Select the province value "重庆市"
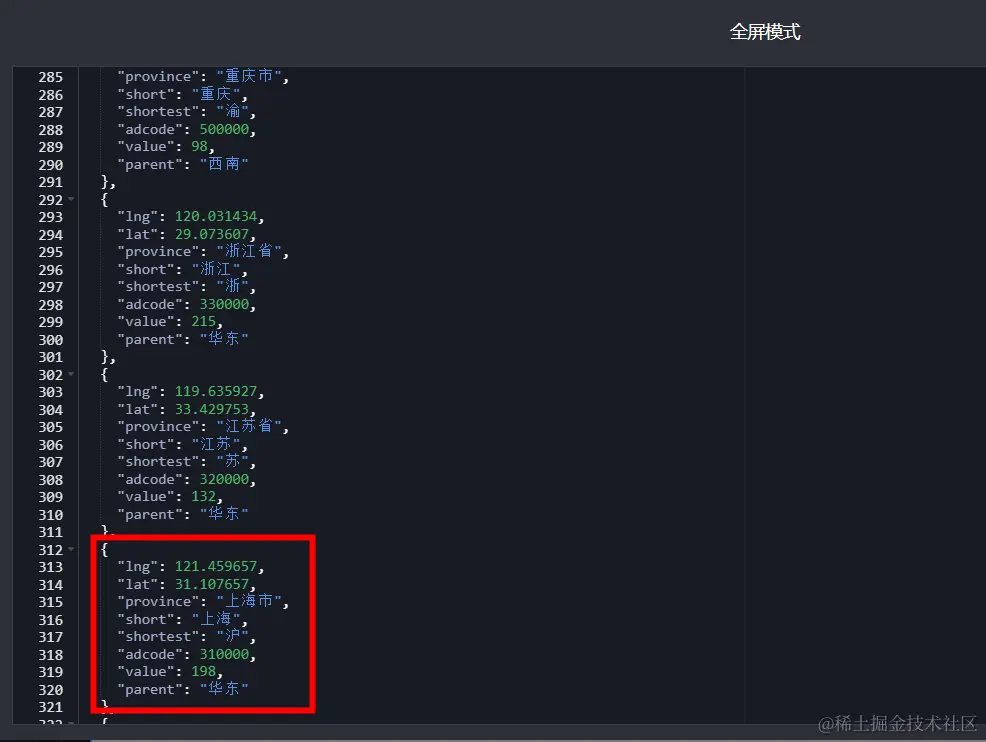986x742 pixels. point(249,76)
